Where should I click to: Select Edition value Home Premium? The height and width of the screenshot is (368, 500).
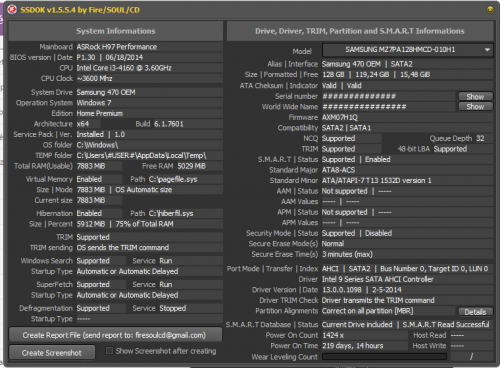pos(100,113)
